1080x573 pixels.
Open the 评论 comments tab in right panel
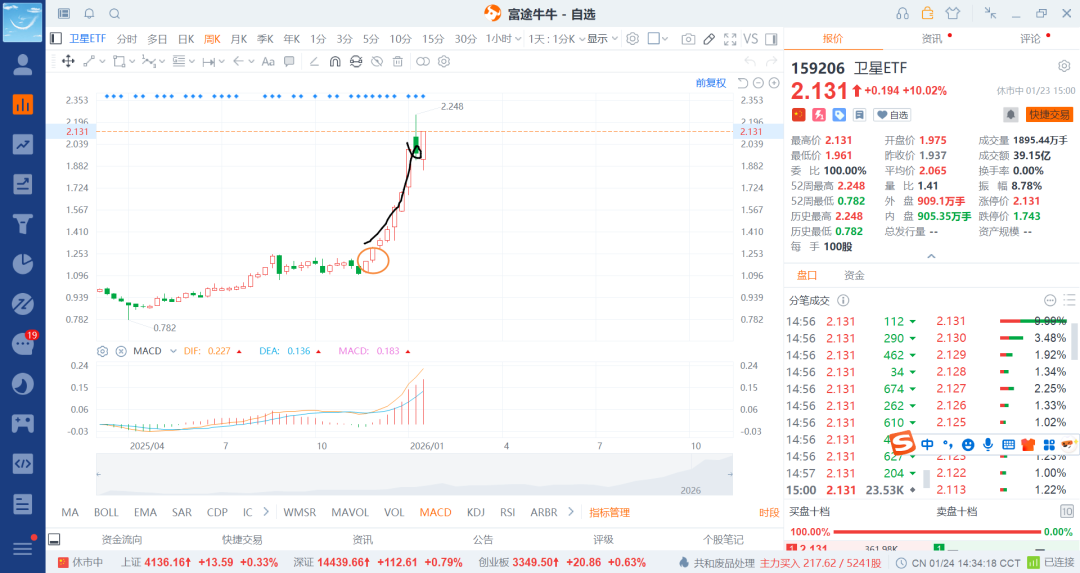(1030, 39)
